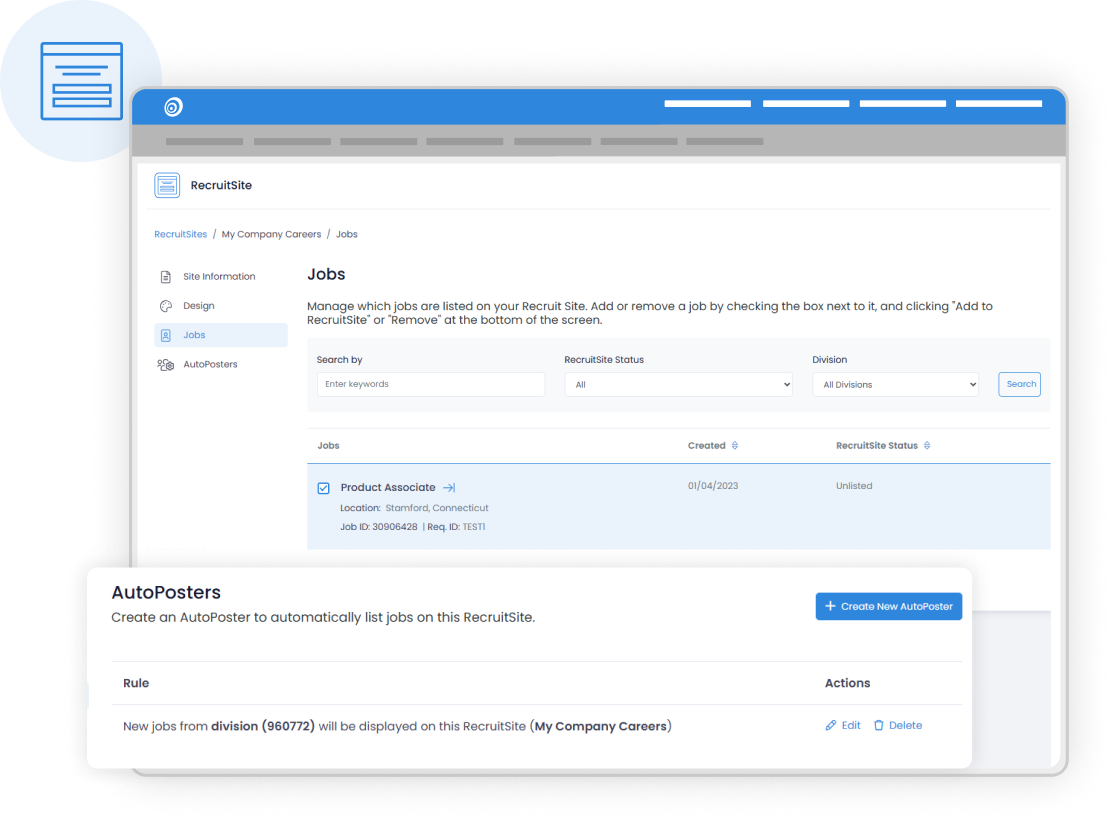Switch to the Jobs sidebar tab
Viewport: 1114px width, 822px height.
tap(196, 335)
